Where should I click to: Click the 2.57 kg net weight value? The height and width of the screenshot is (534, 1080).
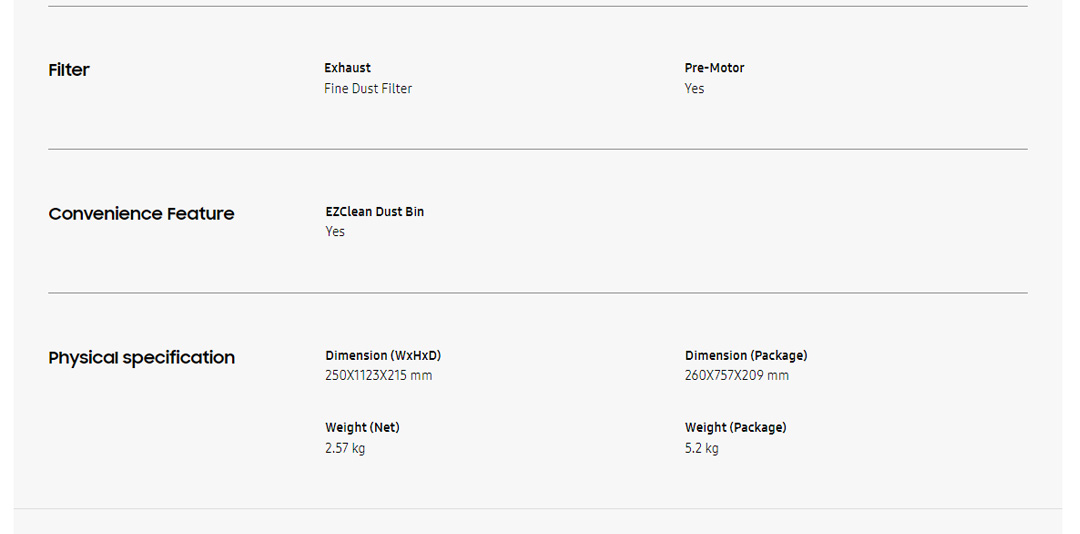point(345,448)
